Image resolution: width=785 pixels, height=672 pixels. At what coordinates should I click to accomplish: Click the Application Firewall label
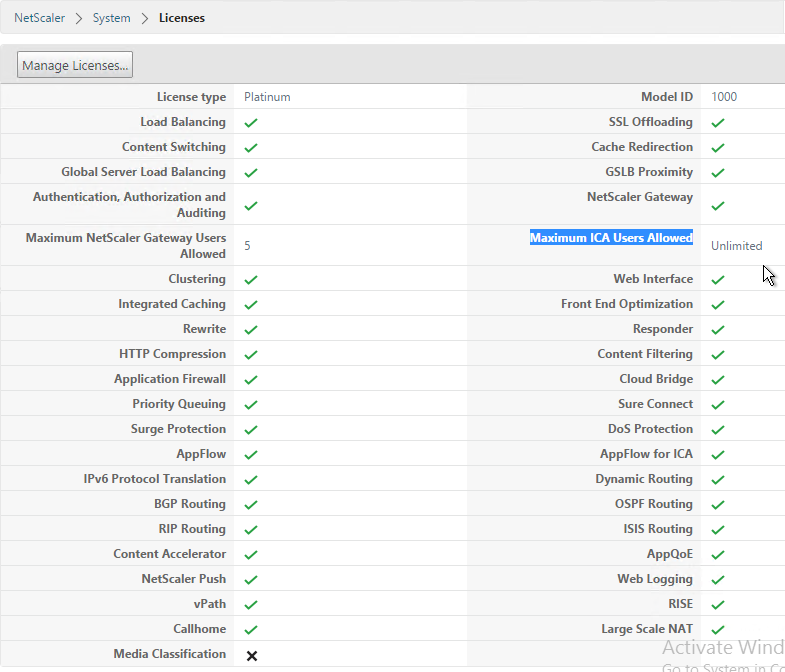[170, 379]
